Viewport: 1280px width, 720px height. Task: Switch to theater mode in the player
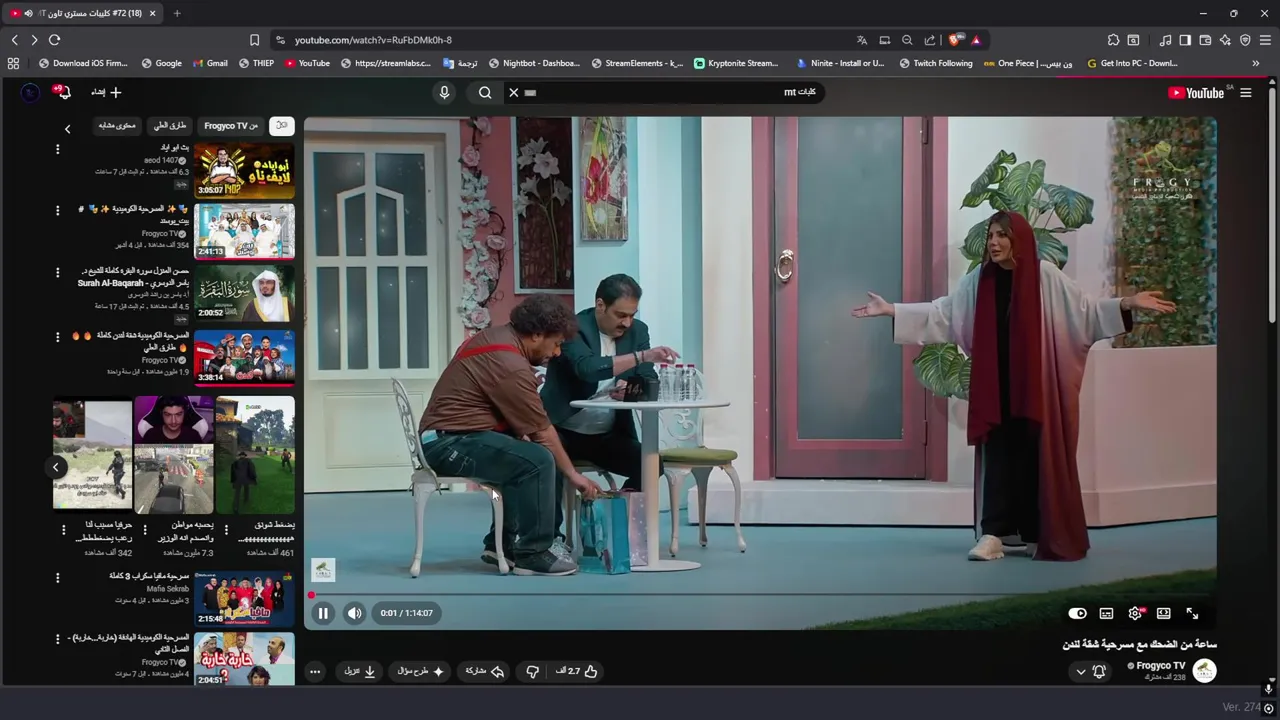[x=1164, y=614]
